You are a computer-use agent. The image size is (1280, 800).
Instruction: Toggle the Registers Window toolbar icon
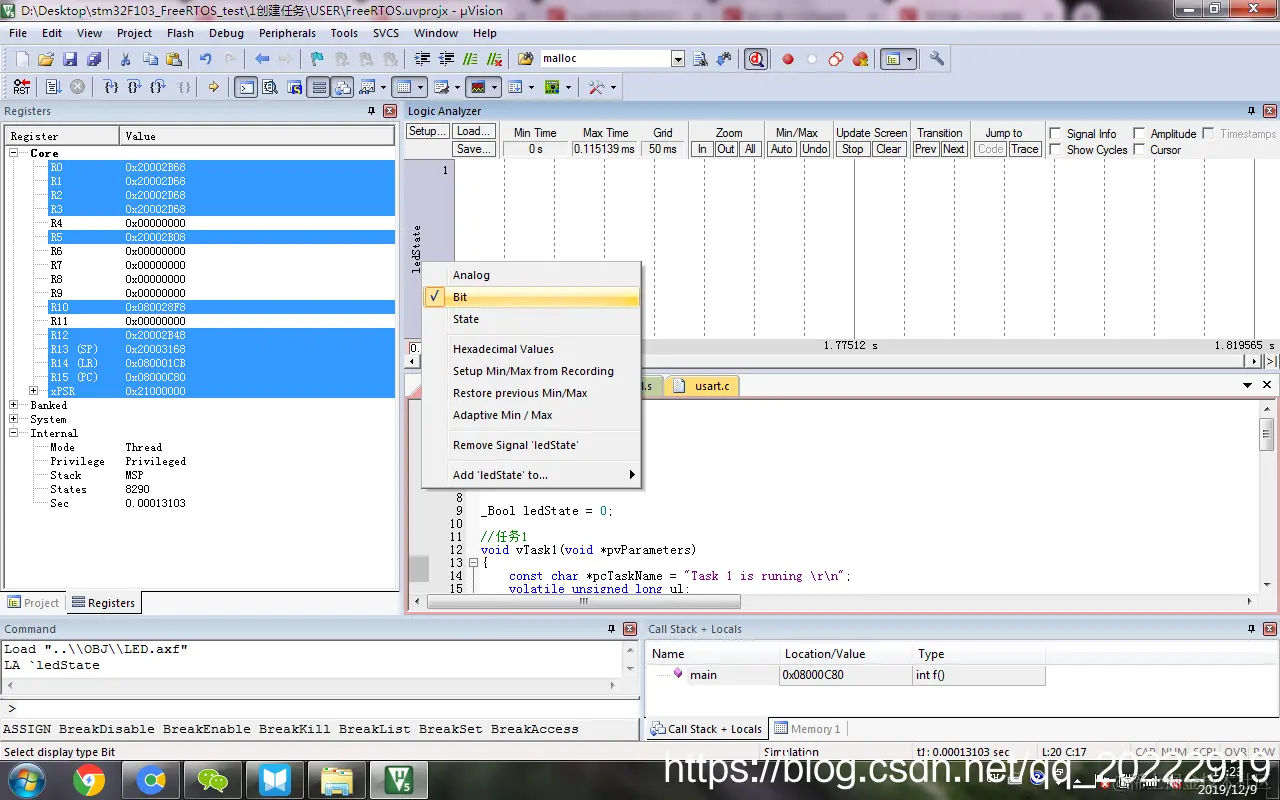tap(319, 87)
